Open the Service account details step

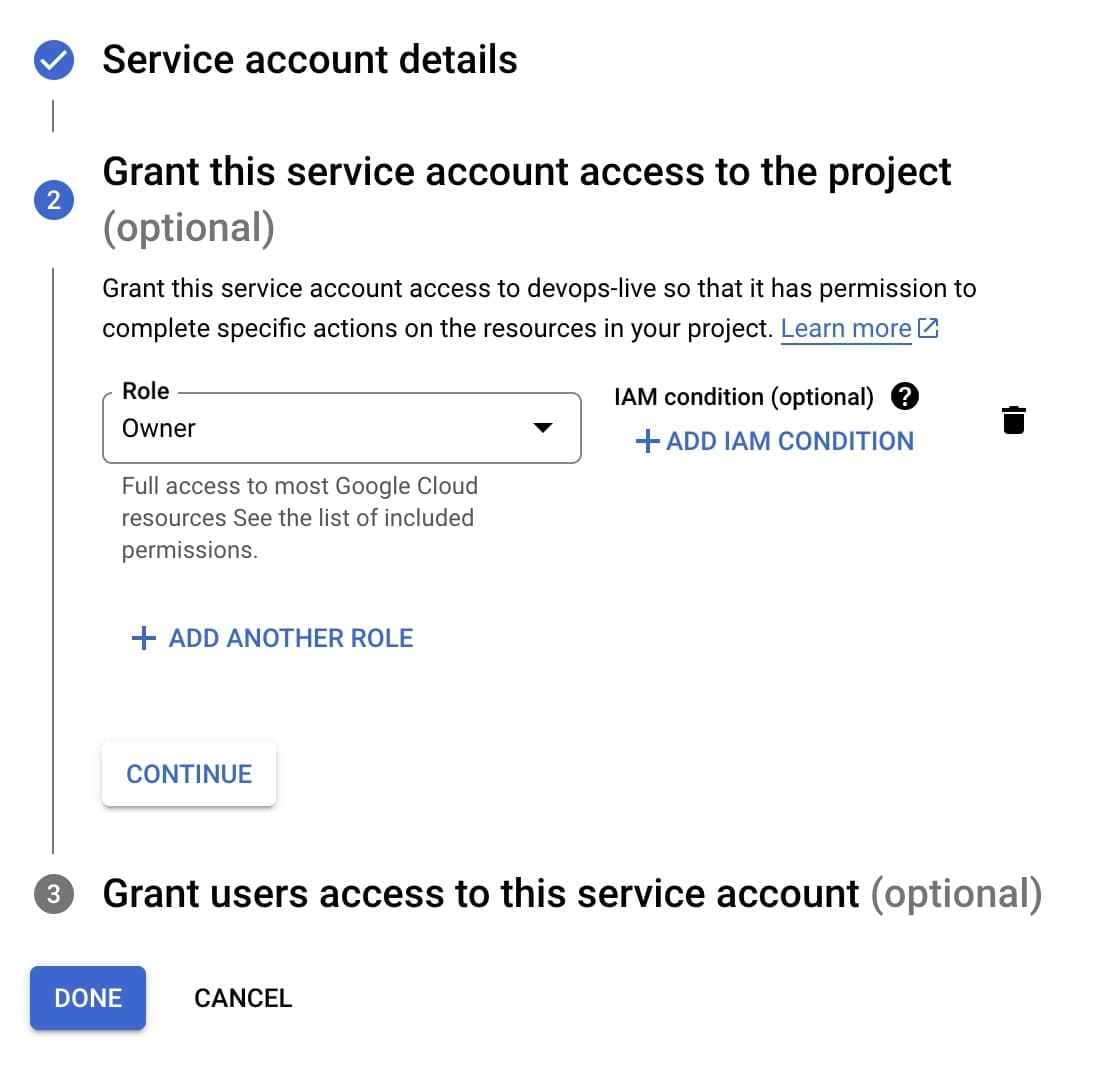pyautogui.click(x=310, y=60)
